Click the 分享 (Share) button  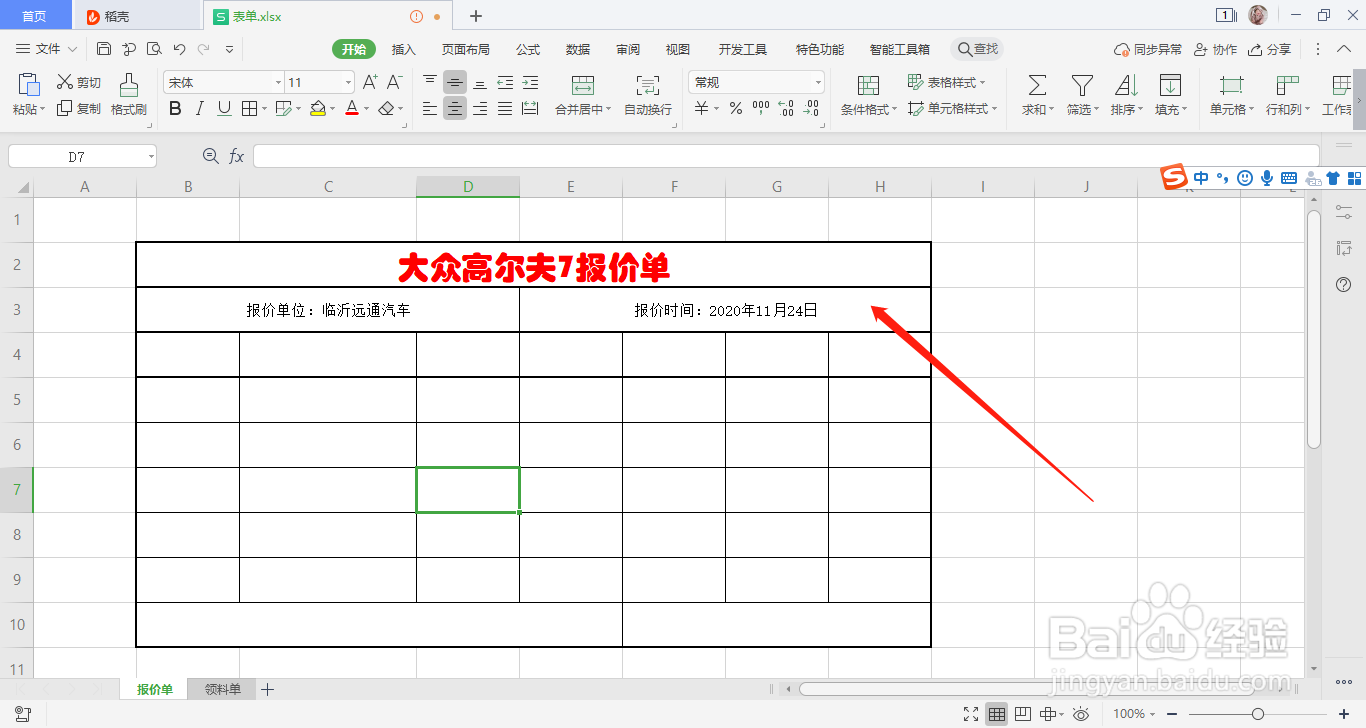1270,49
